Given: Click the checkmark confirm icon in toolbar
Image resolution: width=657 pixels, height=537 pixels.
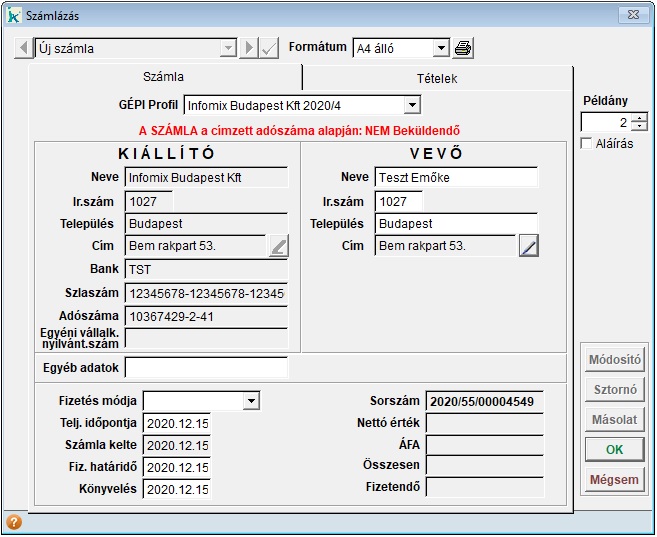Looking at the screenshot, I should [x=268, y=48].
